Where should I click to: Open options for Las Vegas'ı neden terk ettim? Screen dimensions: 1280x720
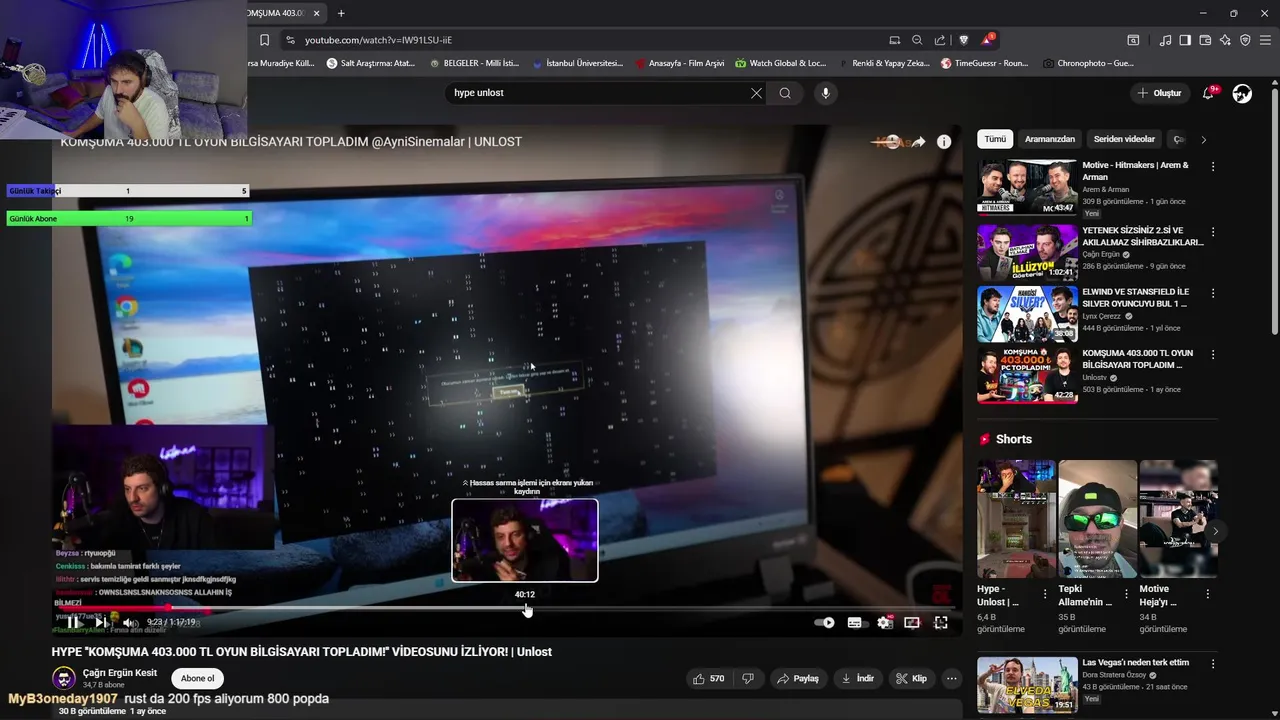[1213, 663]
